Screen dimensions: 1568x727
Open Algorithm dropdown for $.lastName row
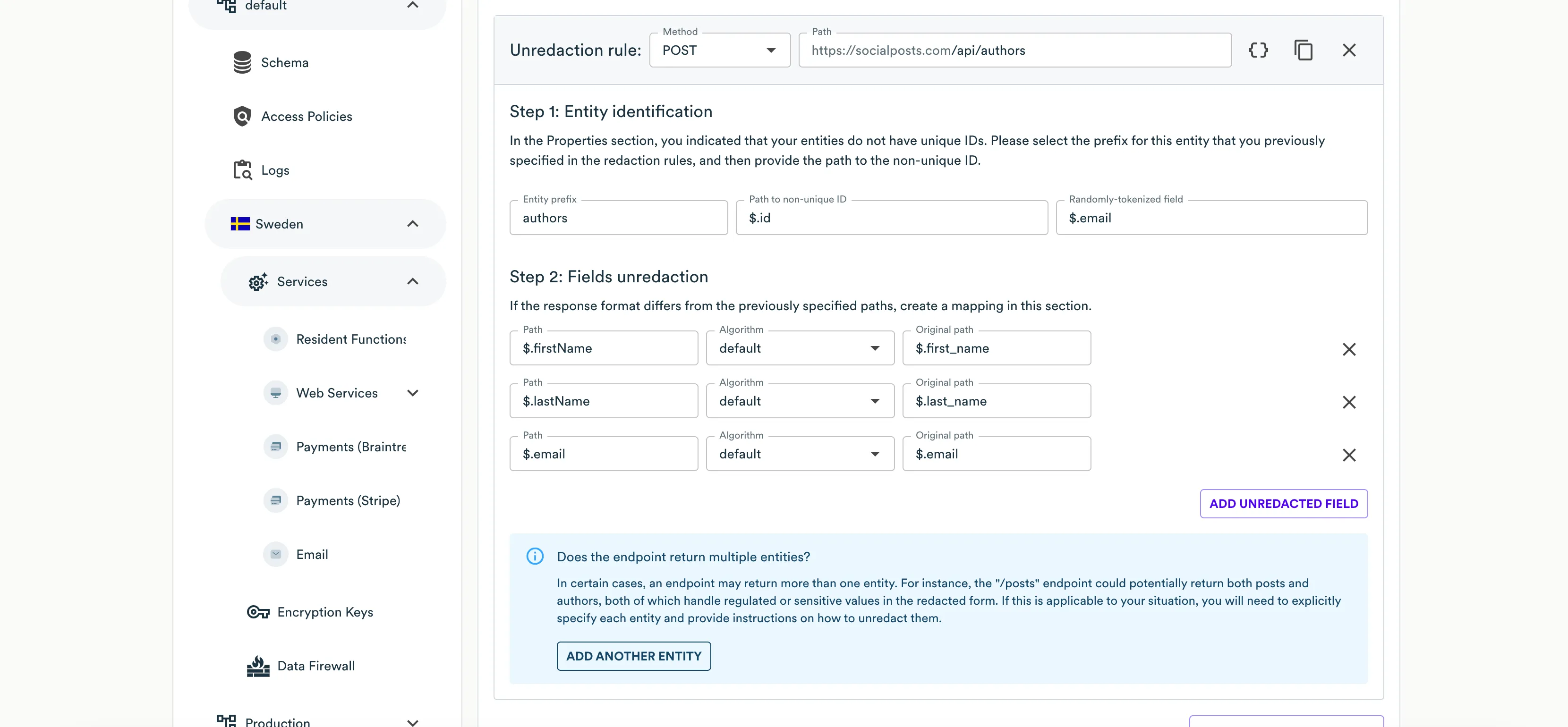tap(800, 402)
